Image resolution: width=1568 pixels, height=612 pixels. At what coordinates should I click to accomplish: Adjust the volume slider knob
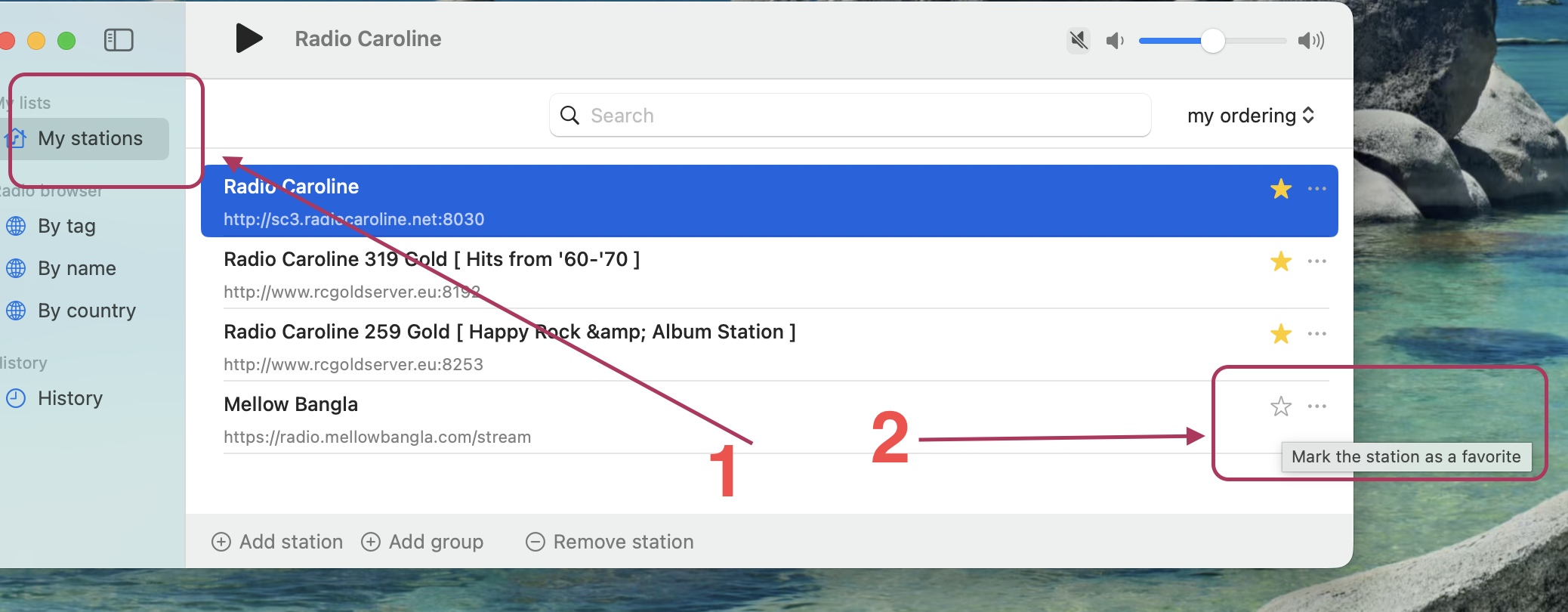point(1212,41)
